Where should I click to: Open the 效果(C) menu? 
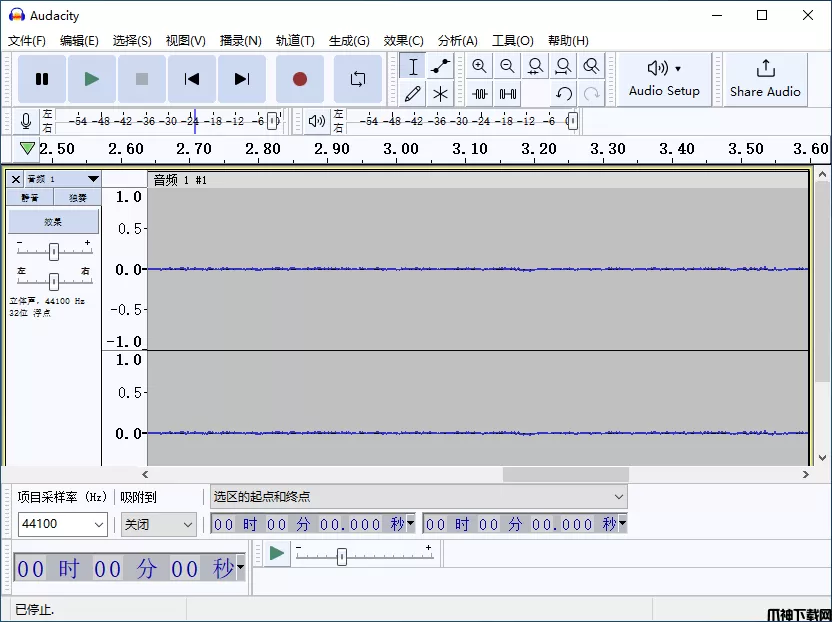(x=403, y=41)
